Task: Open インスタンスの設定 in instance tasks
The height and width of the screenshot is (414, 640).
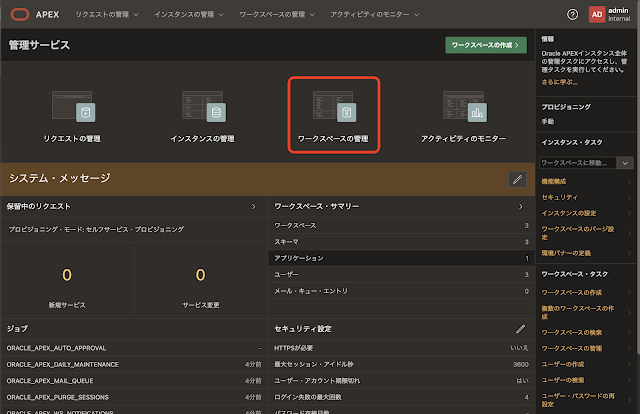Action: pos(569,213)
